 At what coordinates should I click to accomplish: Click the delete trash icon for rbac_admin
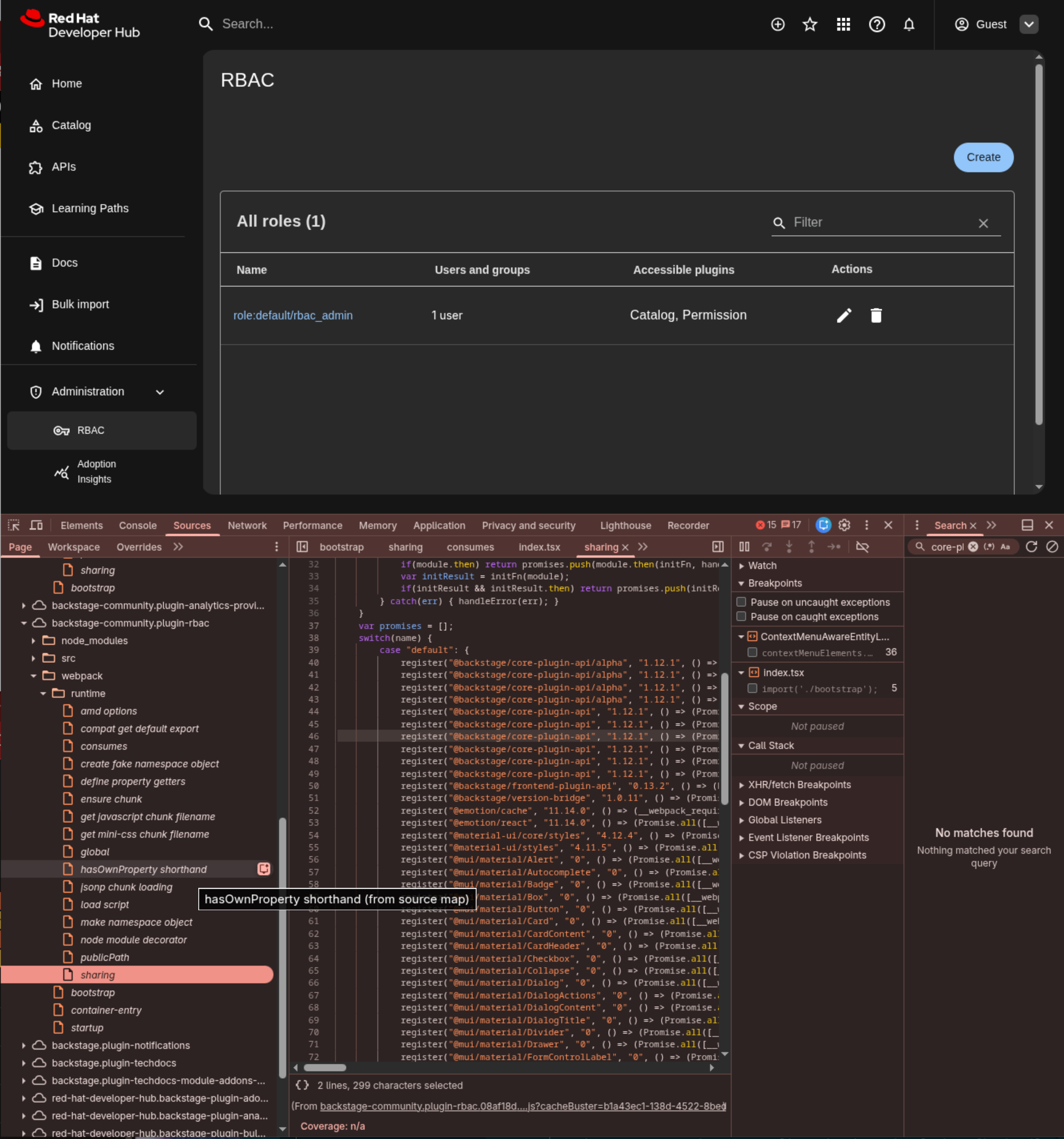(x=876, y=315)
